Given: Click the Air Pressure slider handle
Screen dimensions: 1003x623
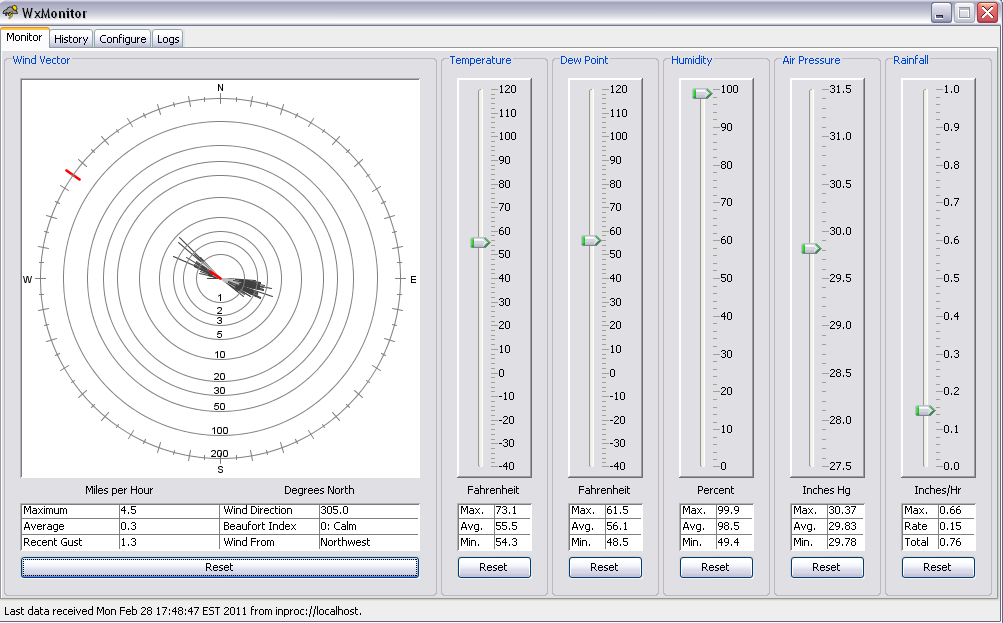Looking at the screenshot, I should [811, 248].
